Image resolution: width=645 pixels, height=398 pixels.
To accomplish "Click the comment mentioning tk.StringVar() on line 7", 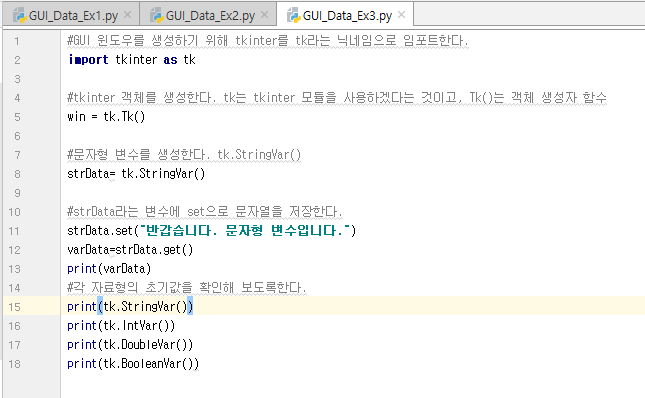I will (184, 155).
